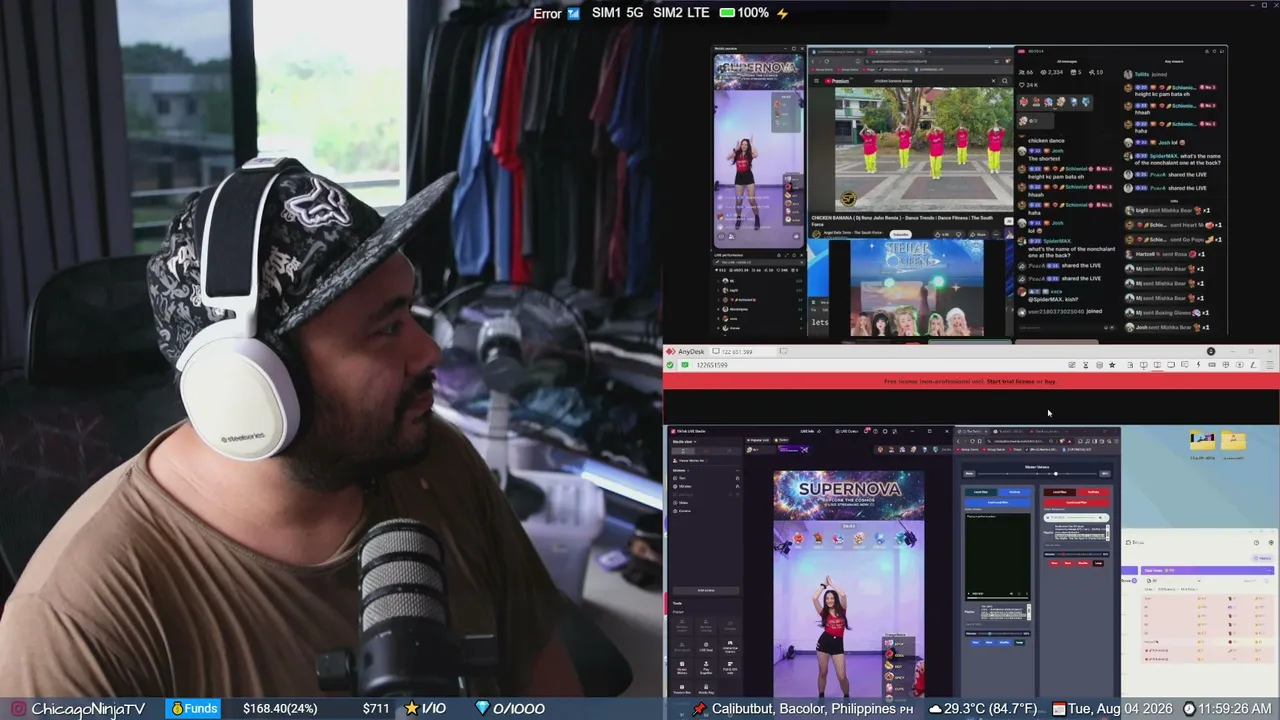Click the YouTube search magnifier icon

[x=1005, y=81]
